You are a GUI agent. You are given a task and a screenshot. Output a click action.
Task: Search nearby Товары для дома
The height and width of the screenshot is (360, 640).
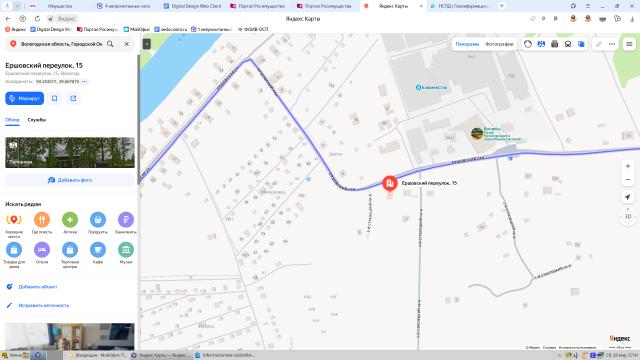(14, 255)
